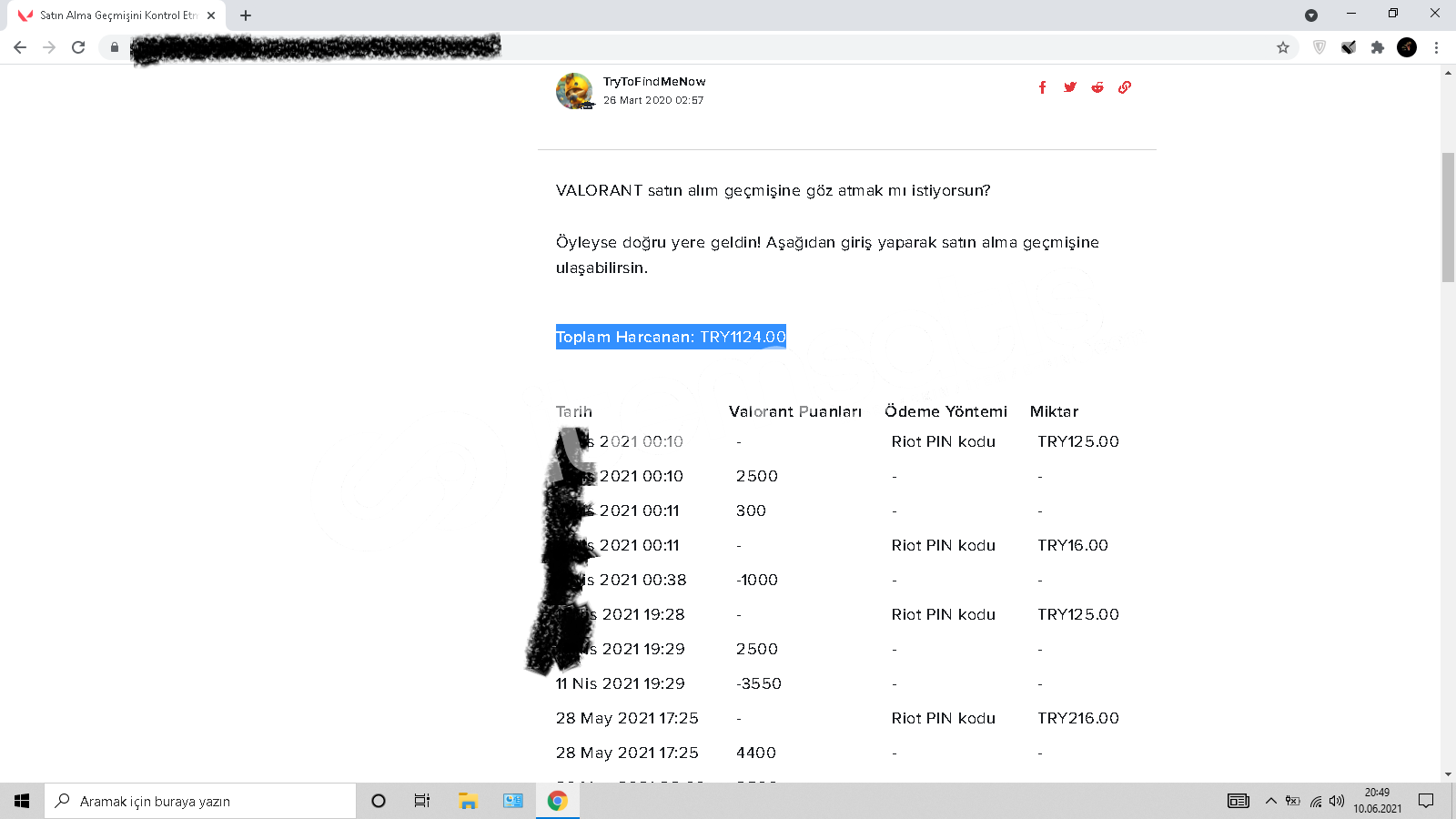Screen dimensions: 1456x819
Task: Copy the post link via chain icon
Action: click(x=1125, y=87)
